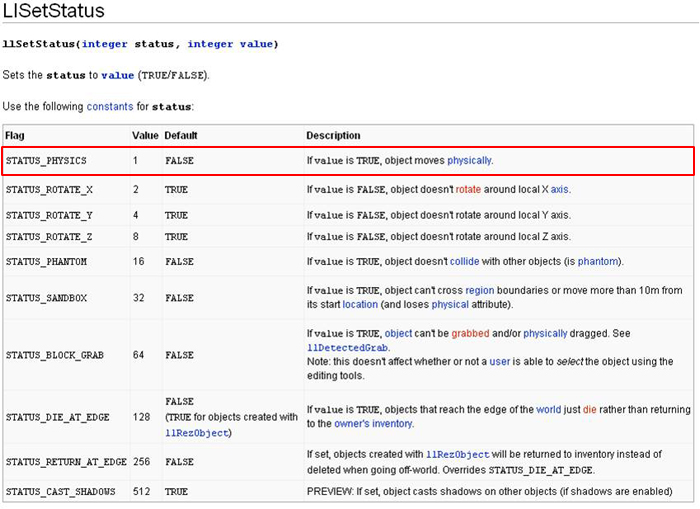Select the STATUS_CAST_SHADOWS flag cell

pyautogui.click(x=60, y=492)
